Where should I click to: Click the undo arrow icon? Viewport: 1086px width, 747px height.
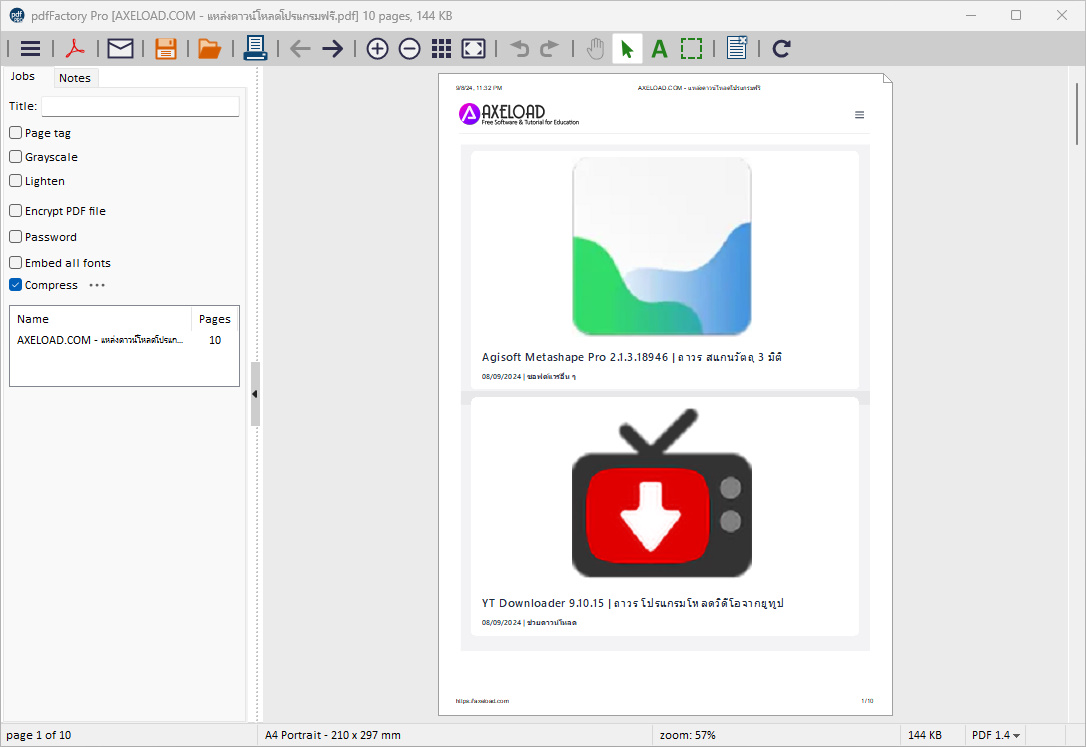pos(519,48)
